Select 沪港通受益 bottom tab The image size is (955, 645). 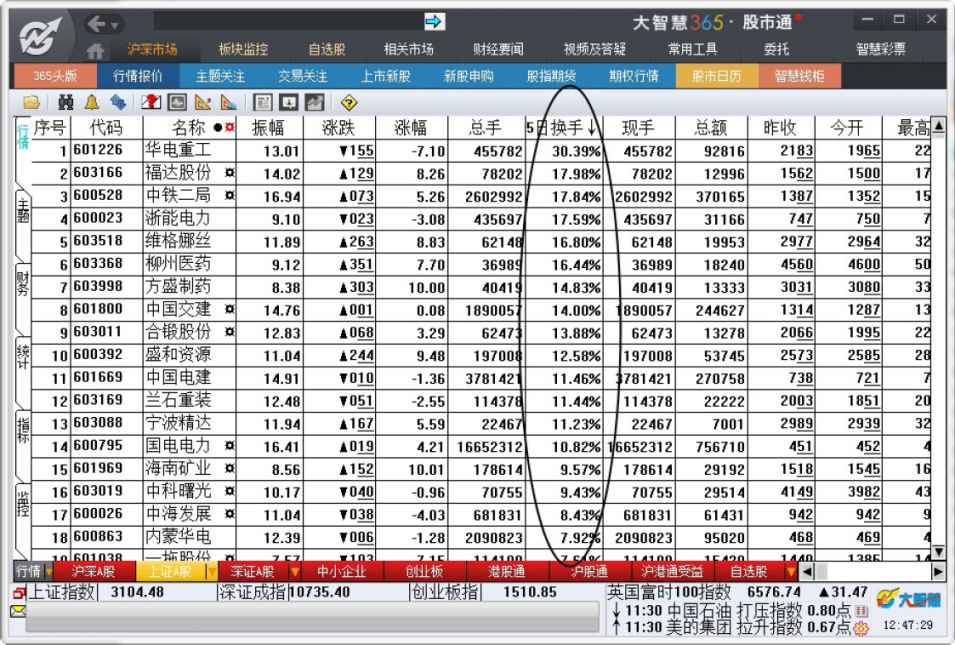click(671, 572)
